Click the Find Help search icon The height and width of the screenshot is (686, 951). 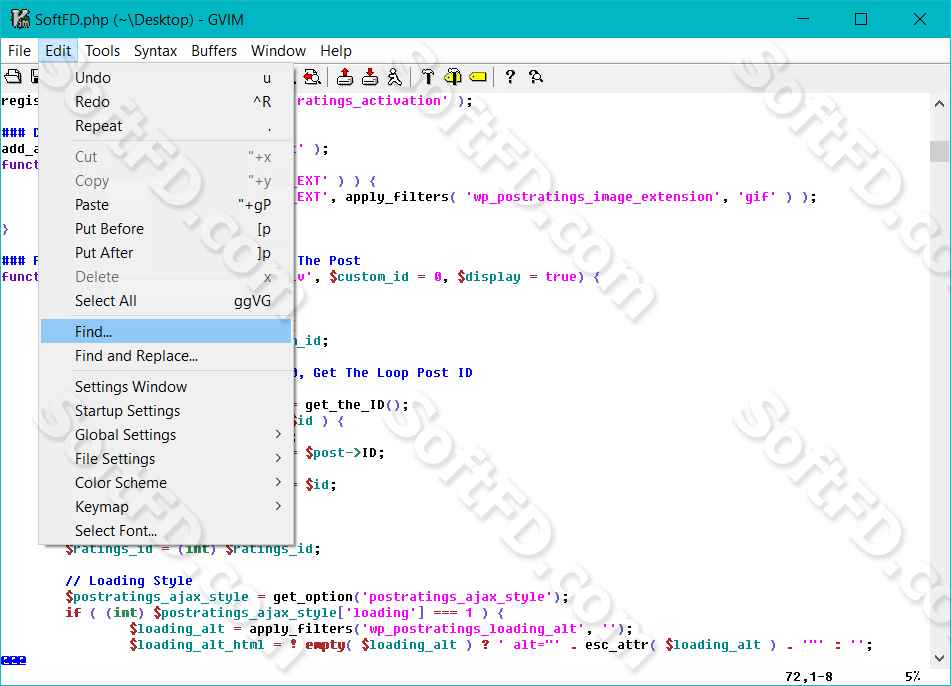pos(536,76)
